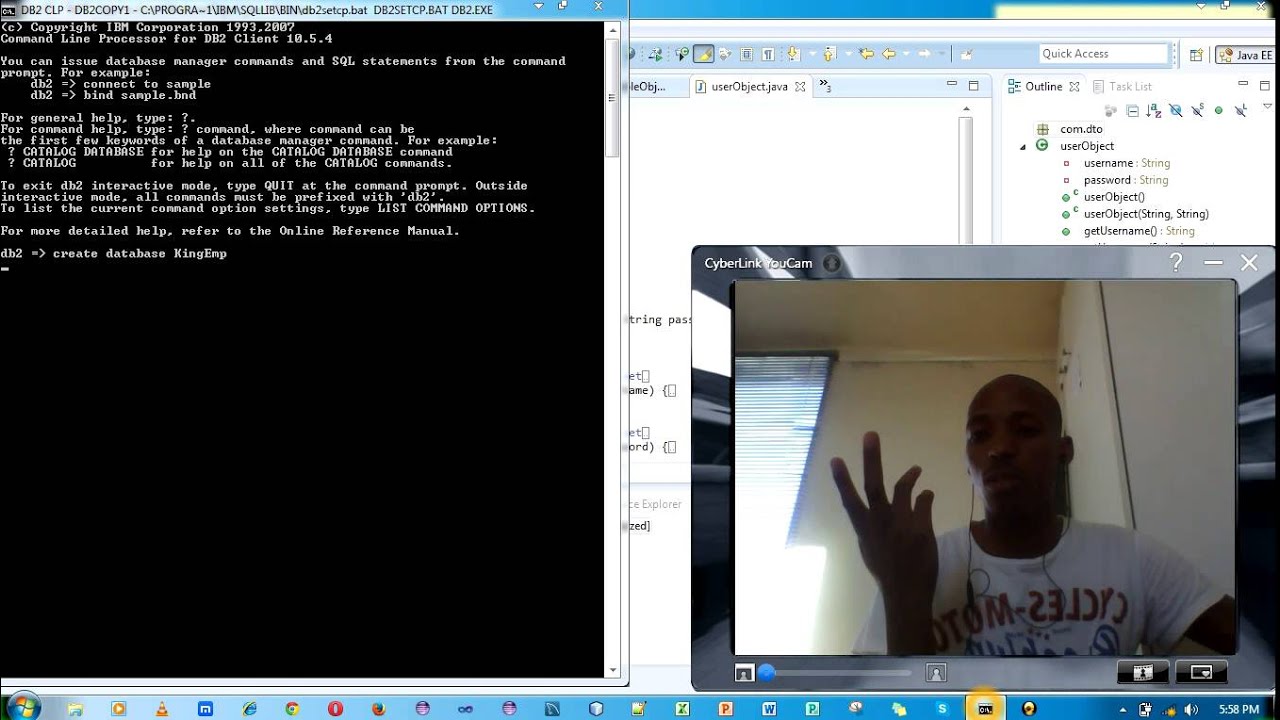This screenshot has height=720, width=1280.
Task: Toggle Block Selection Mode in Eclipse toolbar
Action: [747, 54]
